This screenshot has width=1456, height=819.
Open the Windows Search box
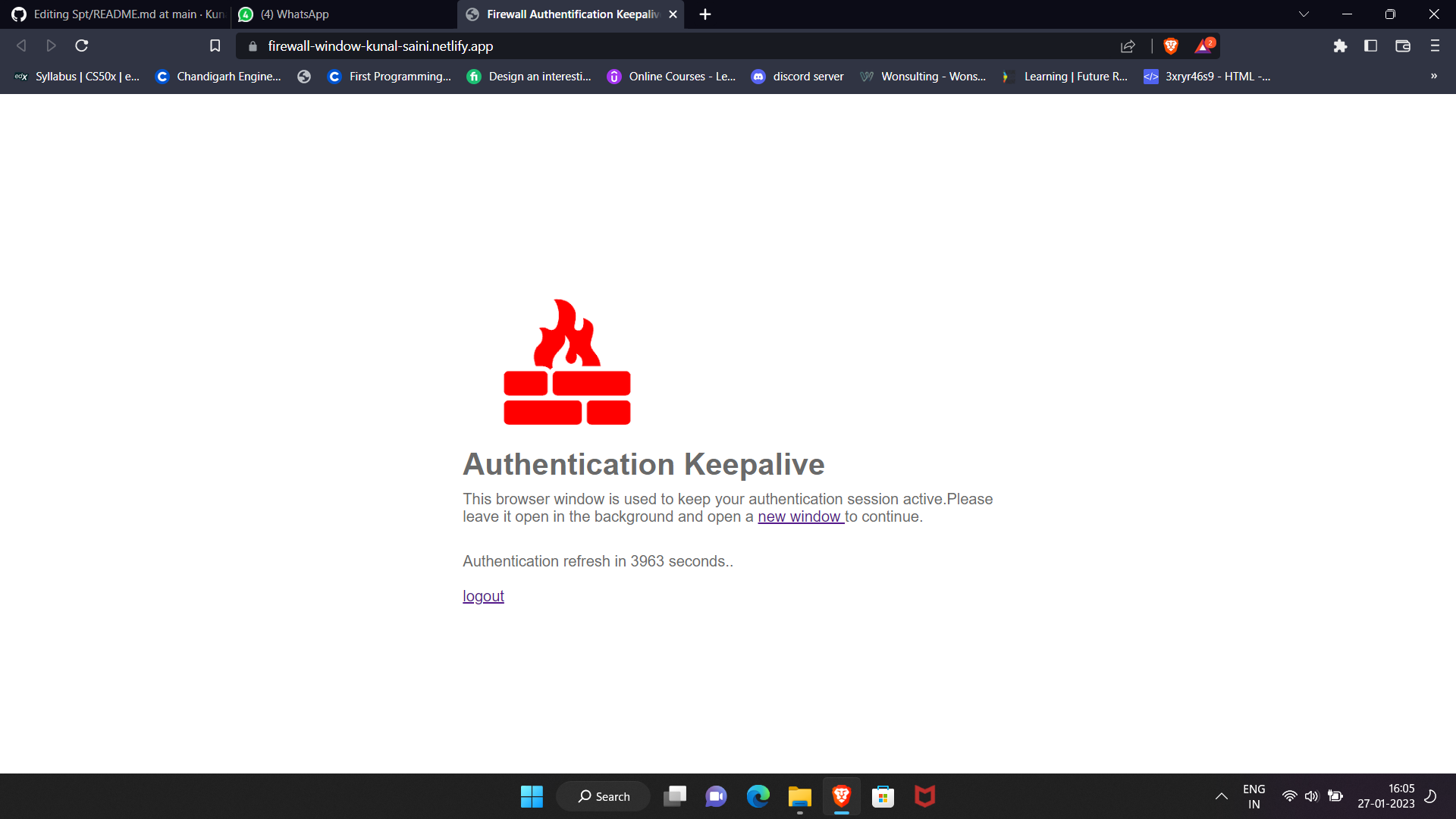pos(603,796)
